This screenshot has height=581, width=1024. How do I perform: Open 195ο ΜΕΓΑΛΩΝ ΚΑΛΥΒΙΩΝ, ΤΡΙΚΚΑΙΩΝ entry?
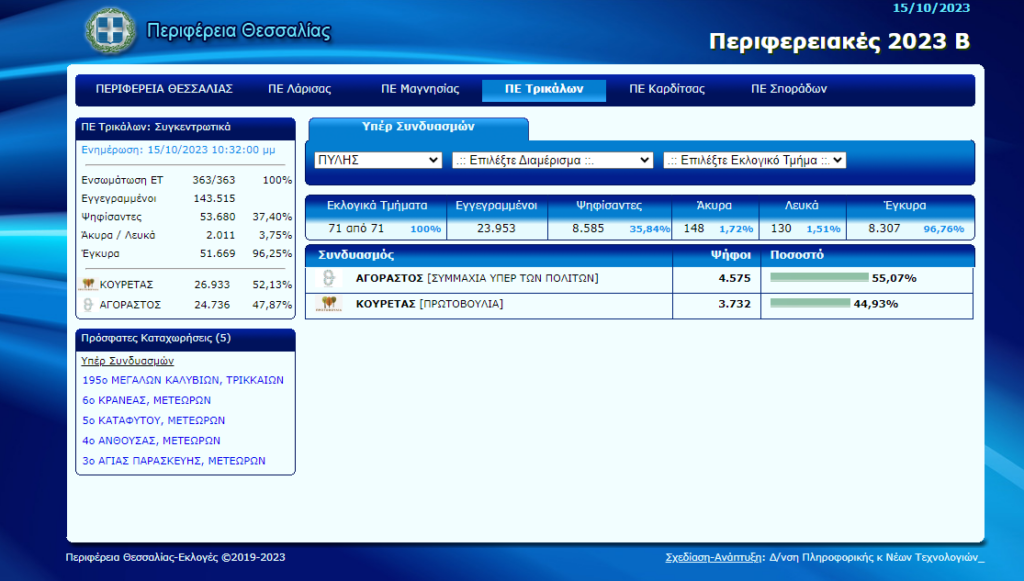(x=183, y=380)
